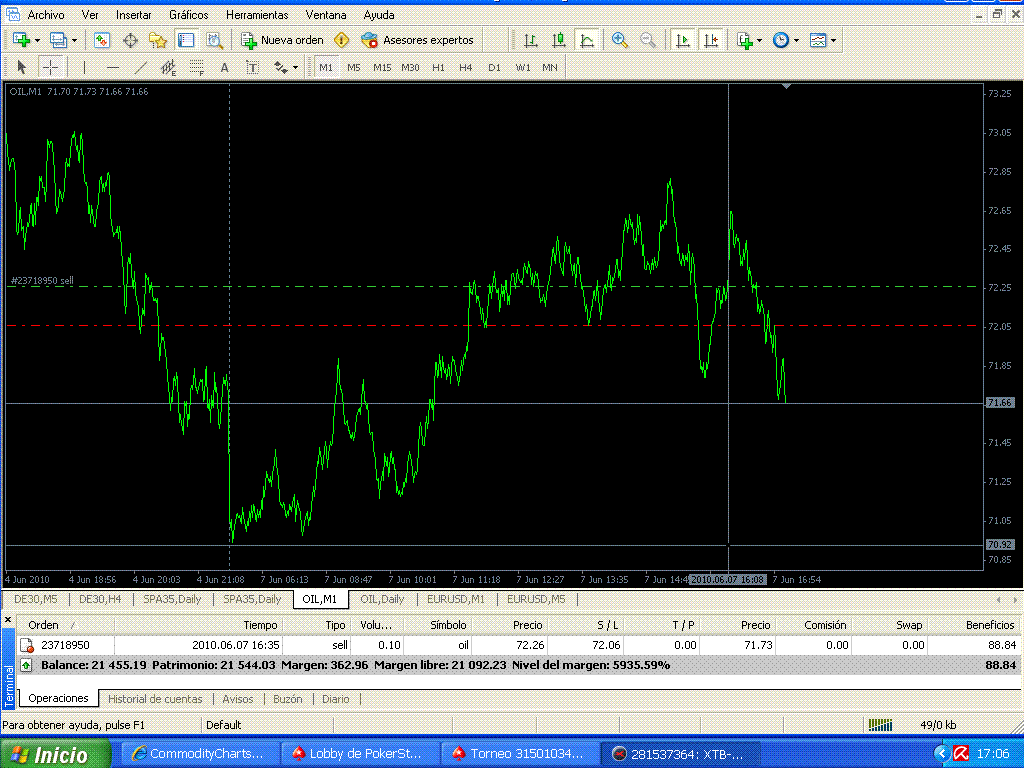Screen dimensions: 1024x768
Task: Switch to the EURUSD,M1 chart tab
Action: coord(455,599)
